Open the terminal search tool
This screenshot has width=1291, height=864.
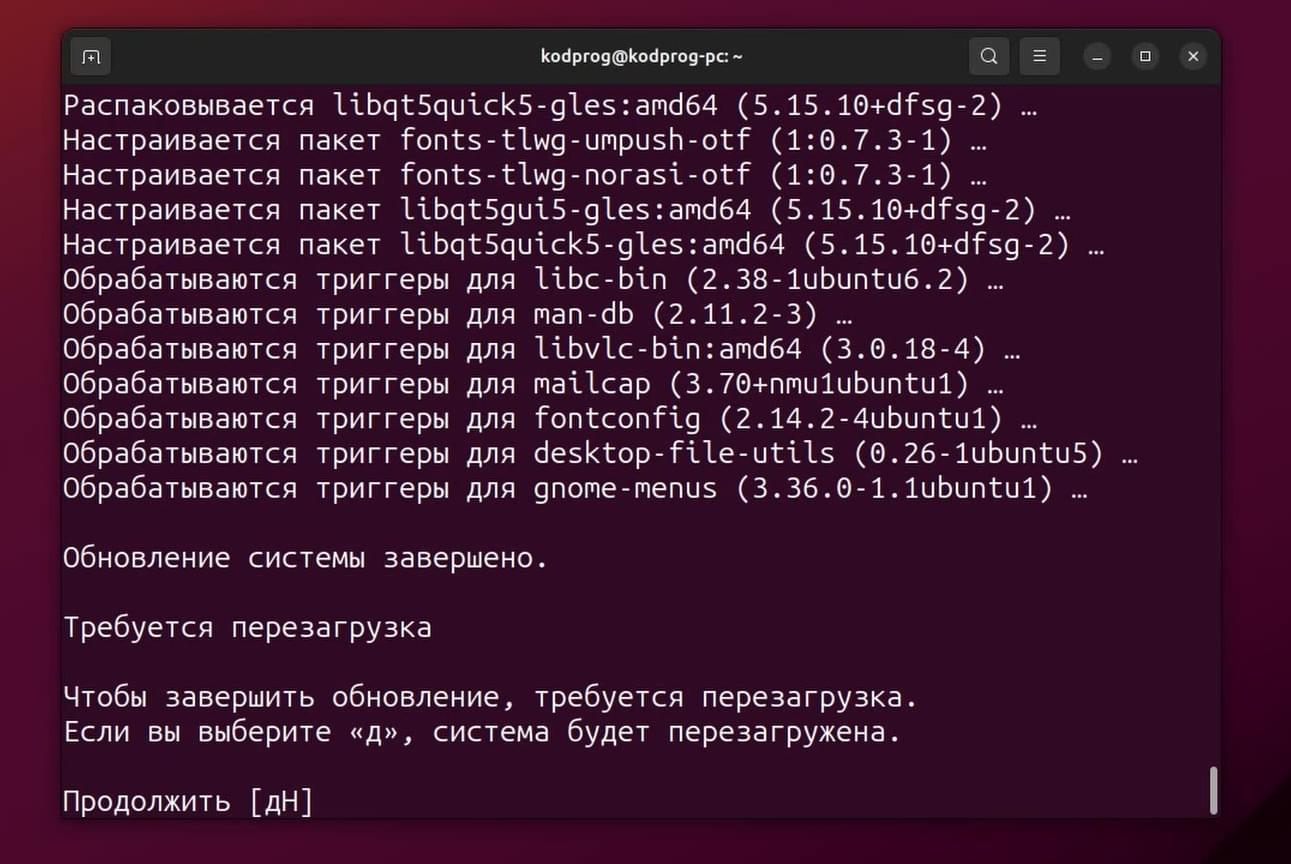[989, 57]
